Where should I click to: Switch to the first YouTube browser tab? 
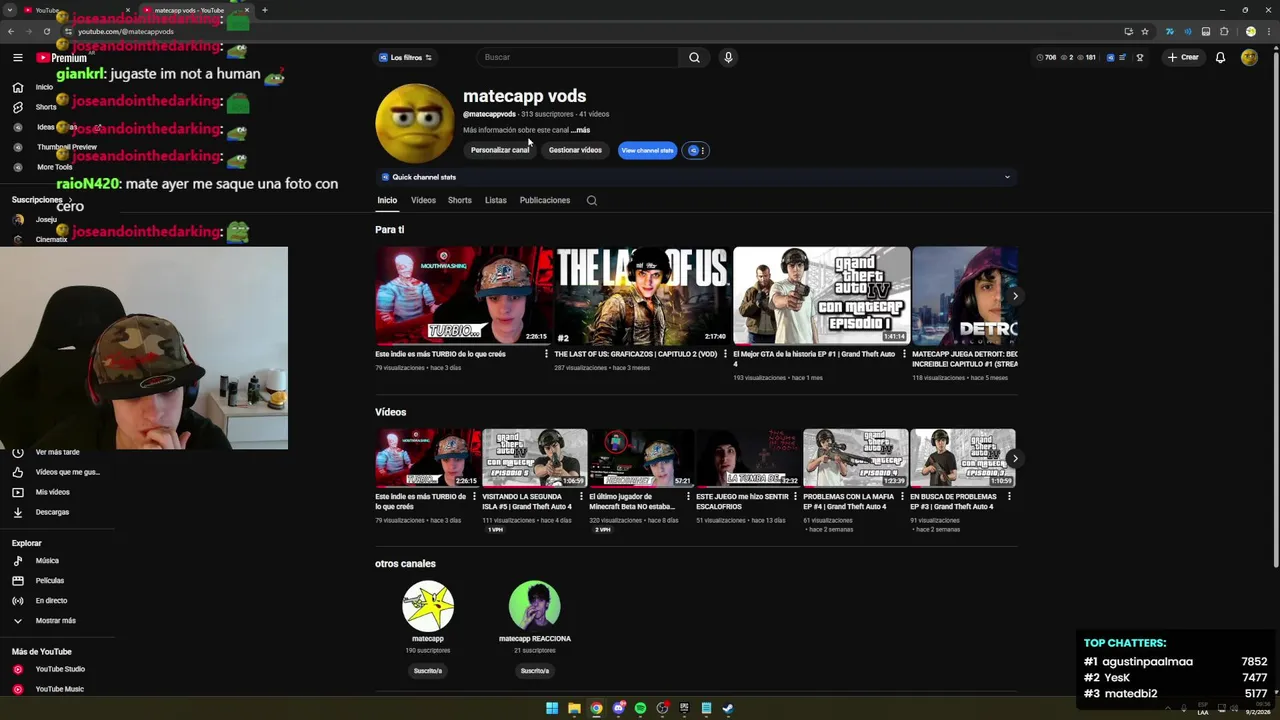(x=75, y=10)
